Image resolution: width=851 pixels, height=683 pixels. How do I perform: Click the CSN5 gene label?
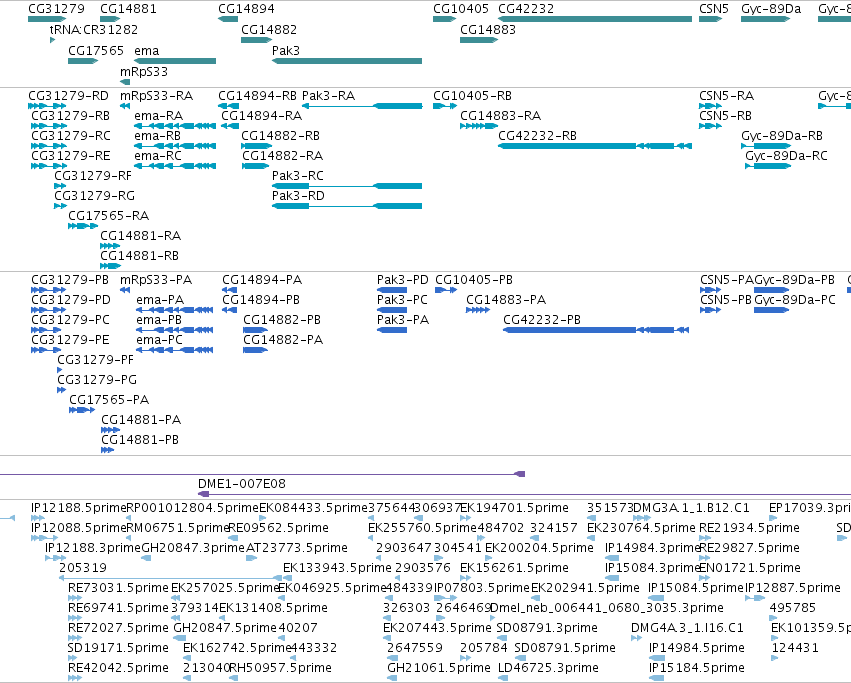coord(714,9)
